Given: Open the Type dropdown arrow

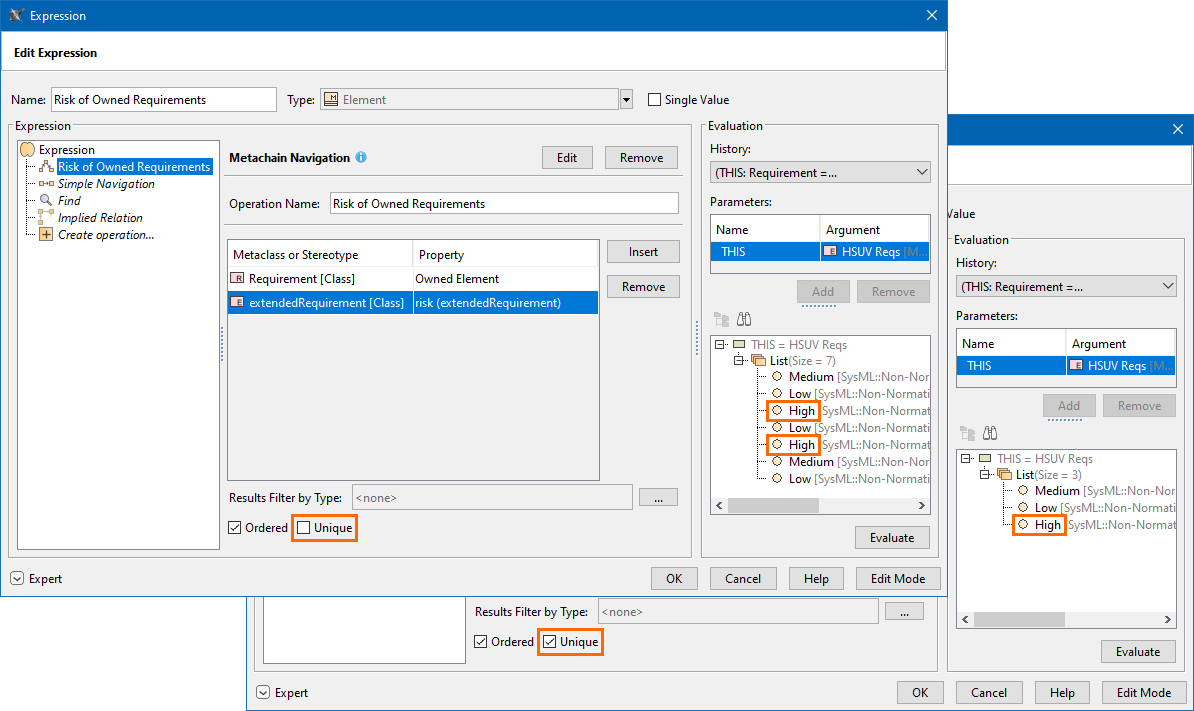Looking at the screenshot, I should pyautogui.click(x=627, y=99).
